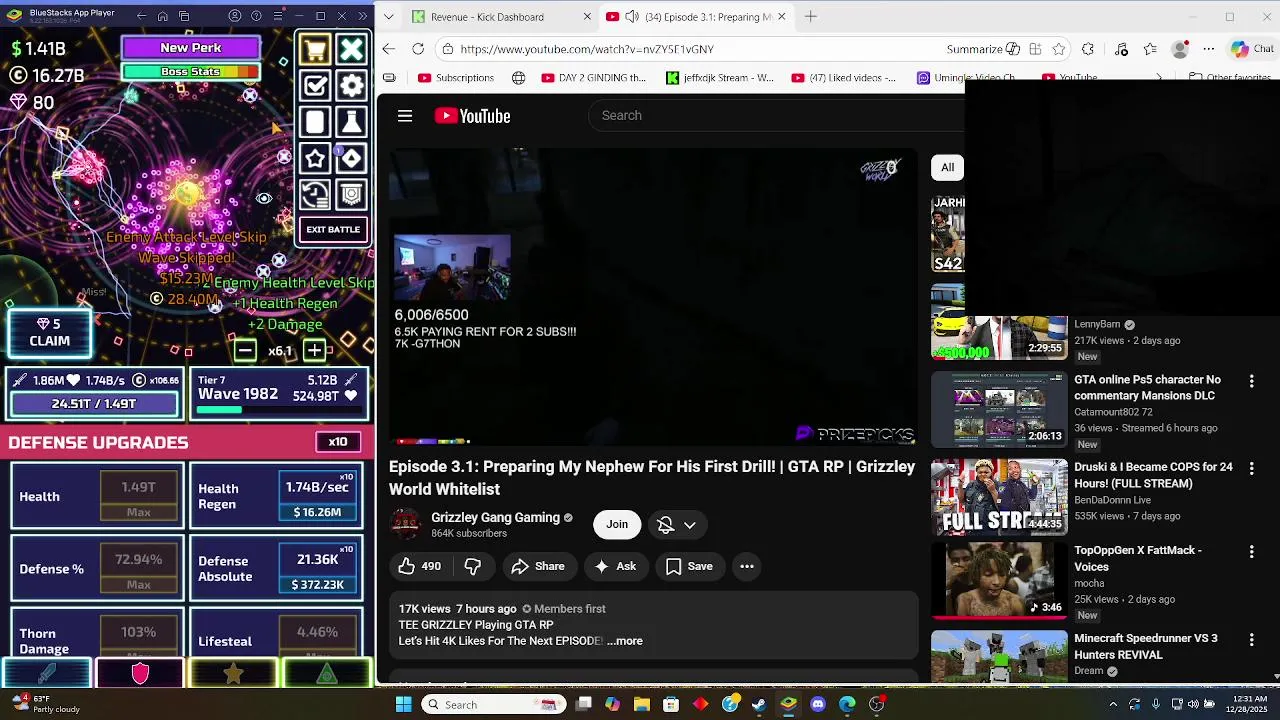
Task: Open the star icon in the game menu
Action: (x=315, y=158)
